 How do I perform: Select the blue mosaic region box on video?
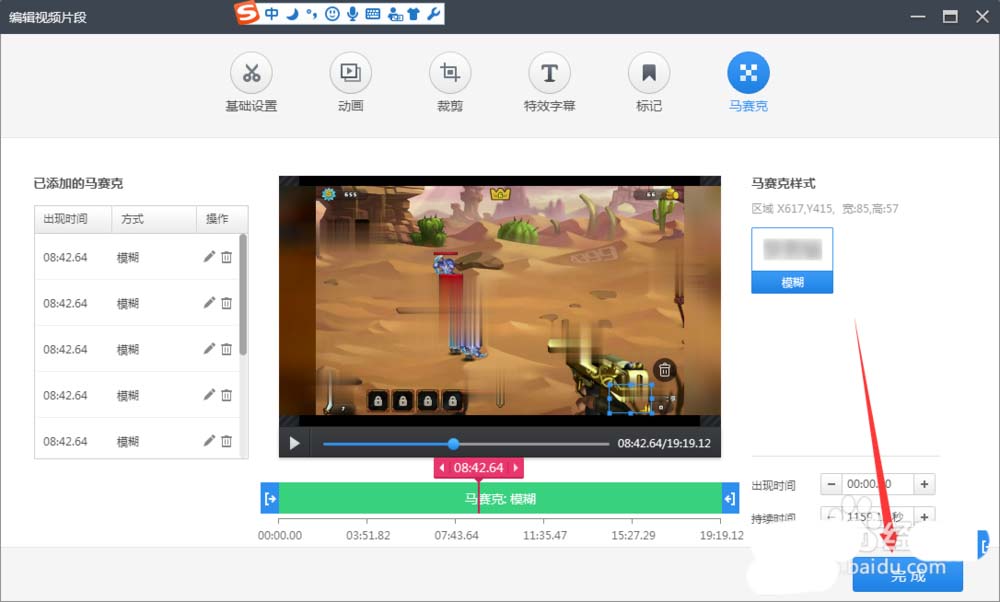coord(631,399)
